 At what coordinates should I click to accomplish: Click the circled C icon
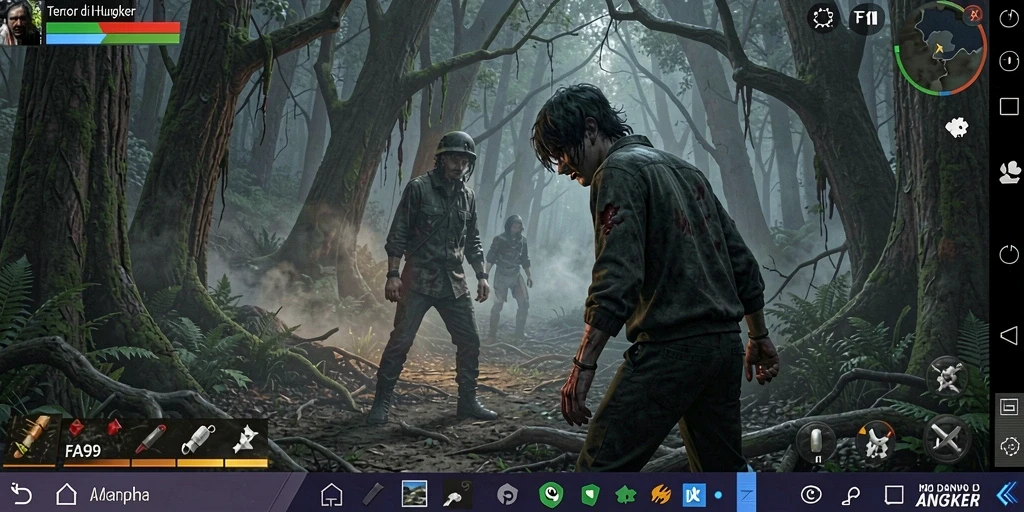point(811,495)
